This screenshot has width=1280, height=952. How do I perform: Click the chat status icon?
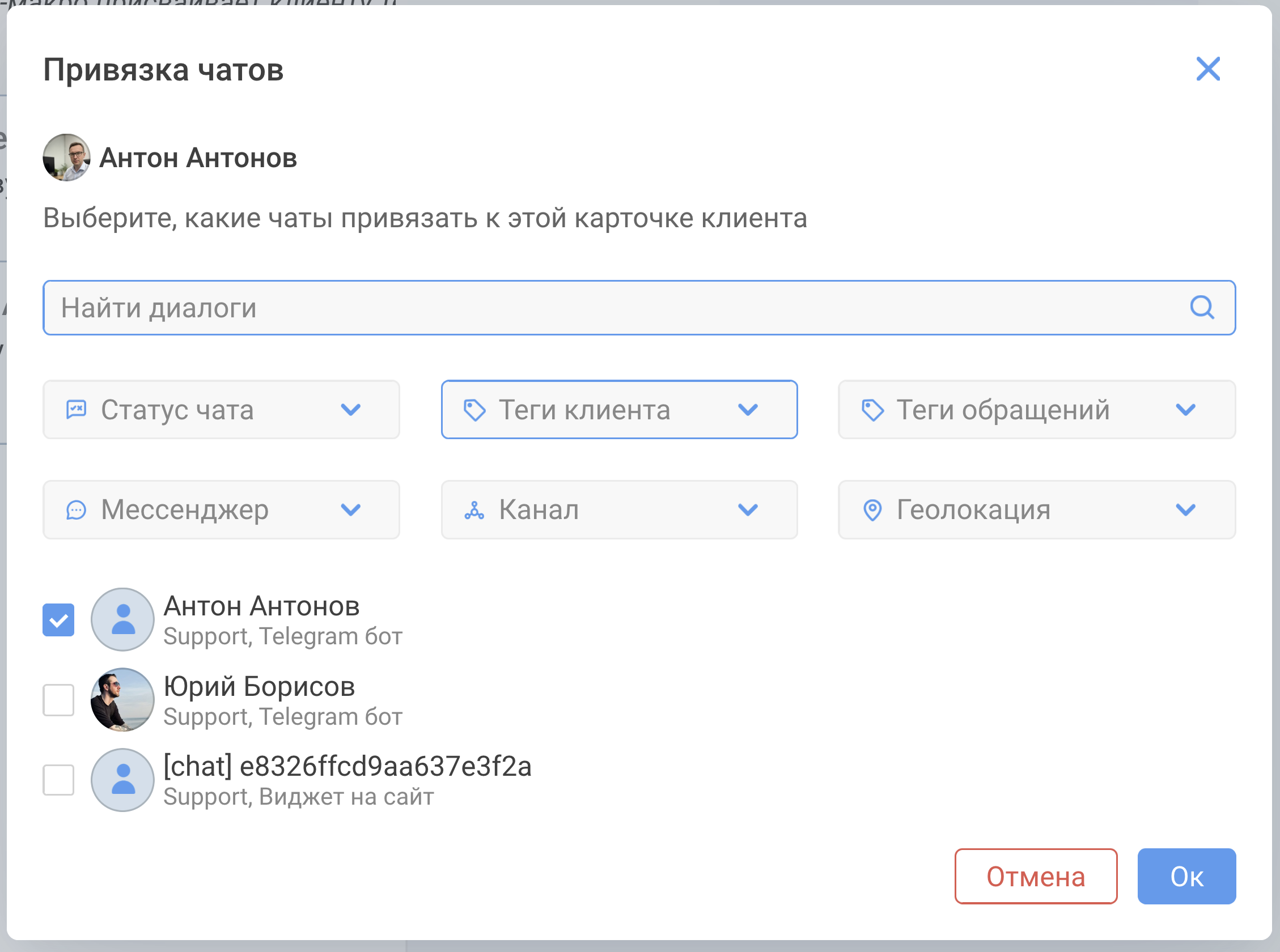76,410
